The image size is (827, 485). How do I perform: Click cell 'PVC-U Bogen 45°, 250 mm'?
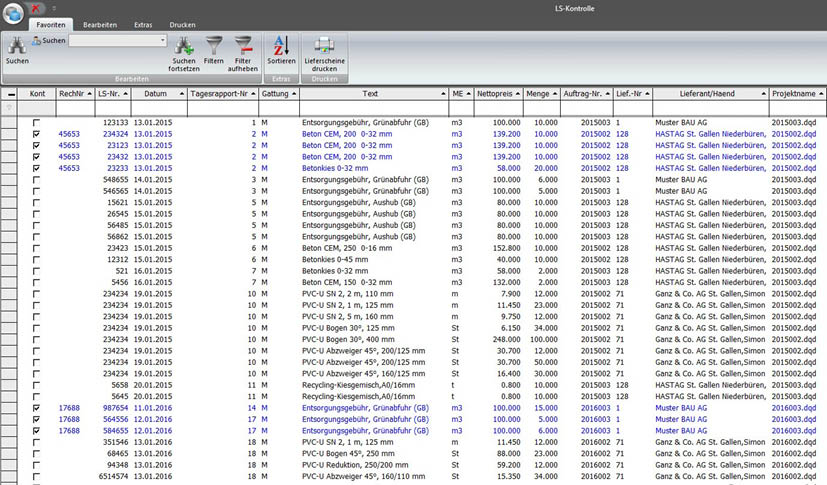(348, 454)
